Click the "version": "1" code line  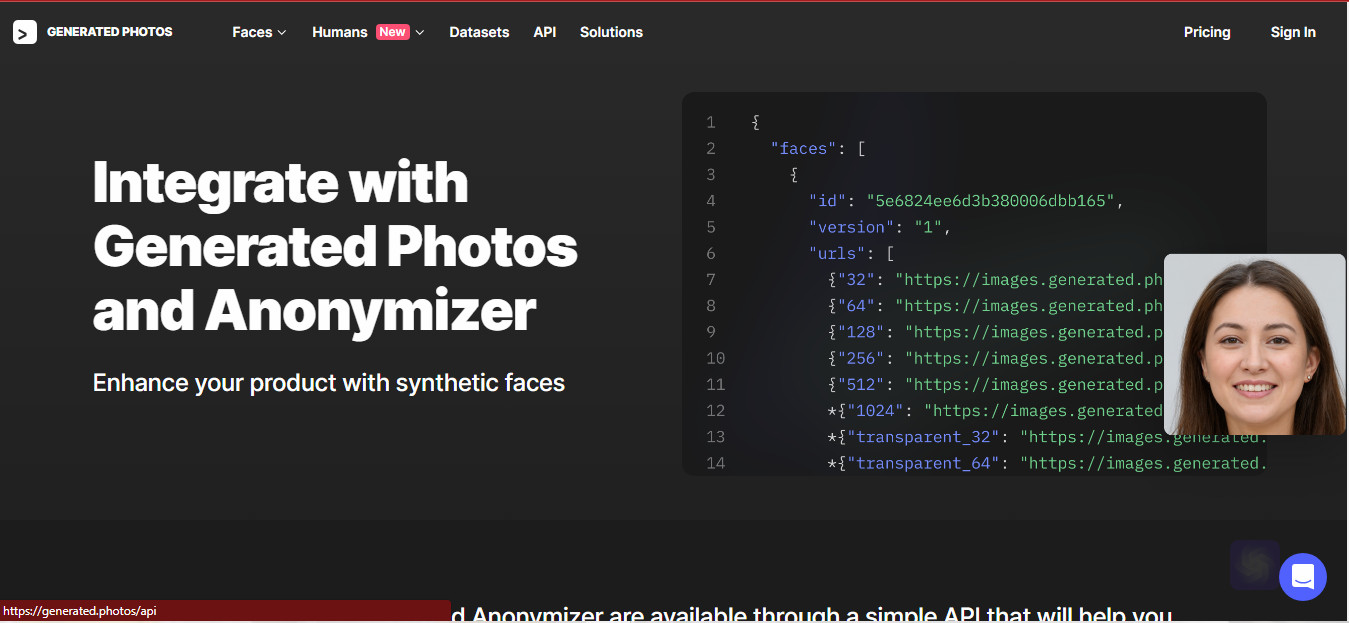point(879,227)
